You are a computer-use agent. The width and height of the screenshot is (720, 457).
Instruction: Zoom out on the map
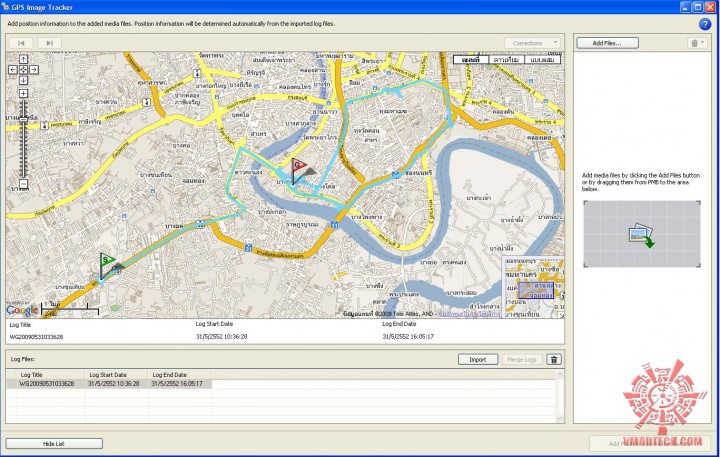(23, 184)
